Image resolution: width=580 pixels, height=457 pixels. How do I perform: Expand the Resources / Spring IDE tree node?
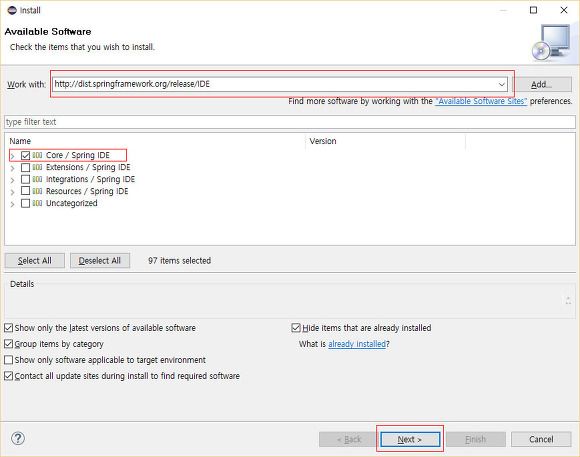pyautogui.click(x=13, y=192)
